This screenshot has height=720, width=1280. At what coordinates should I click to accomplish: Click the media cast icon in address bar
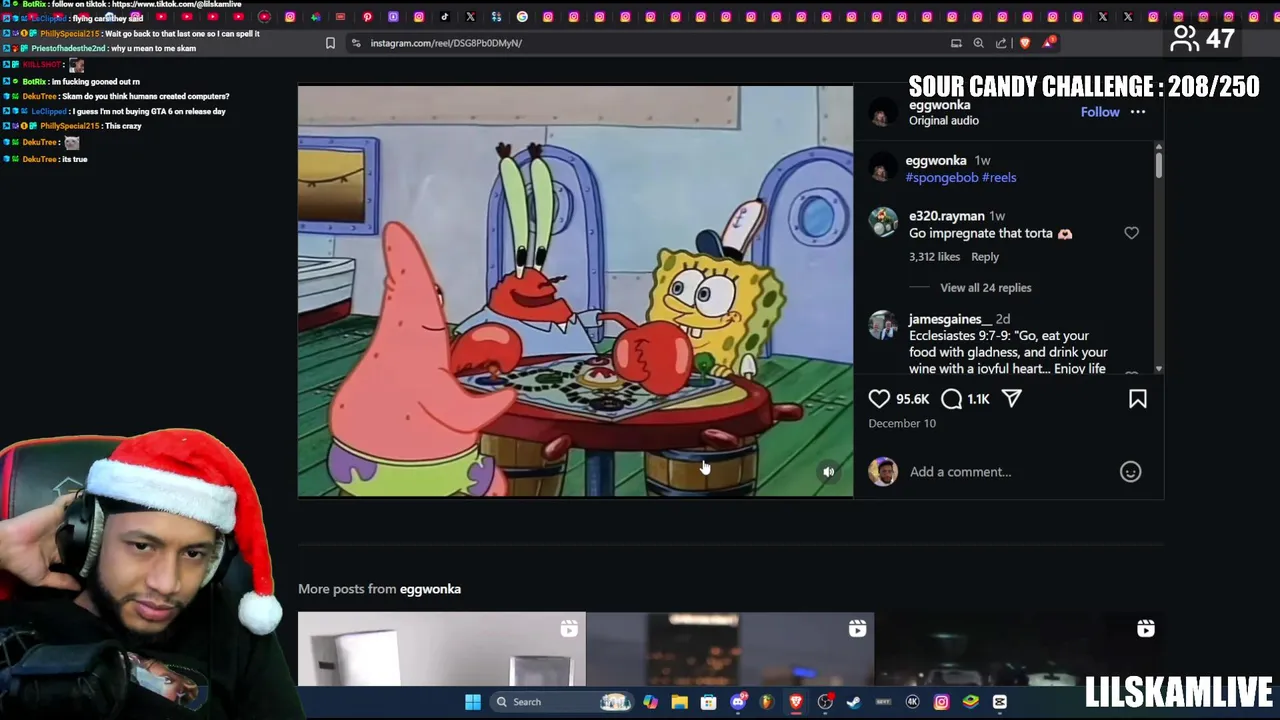click(956, 43)
